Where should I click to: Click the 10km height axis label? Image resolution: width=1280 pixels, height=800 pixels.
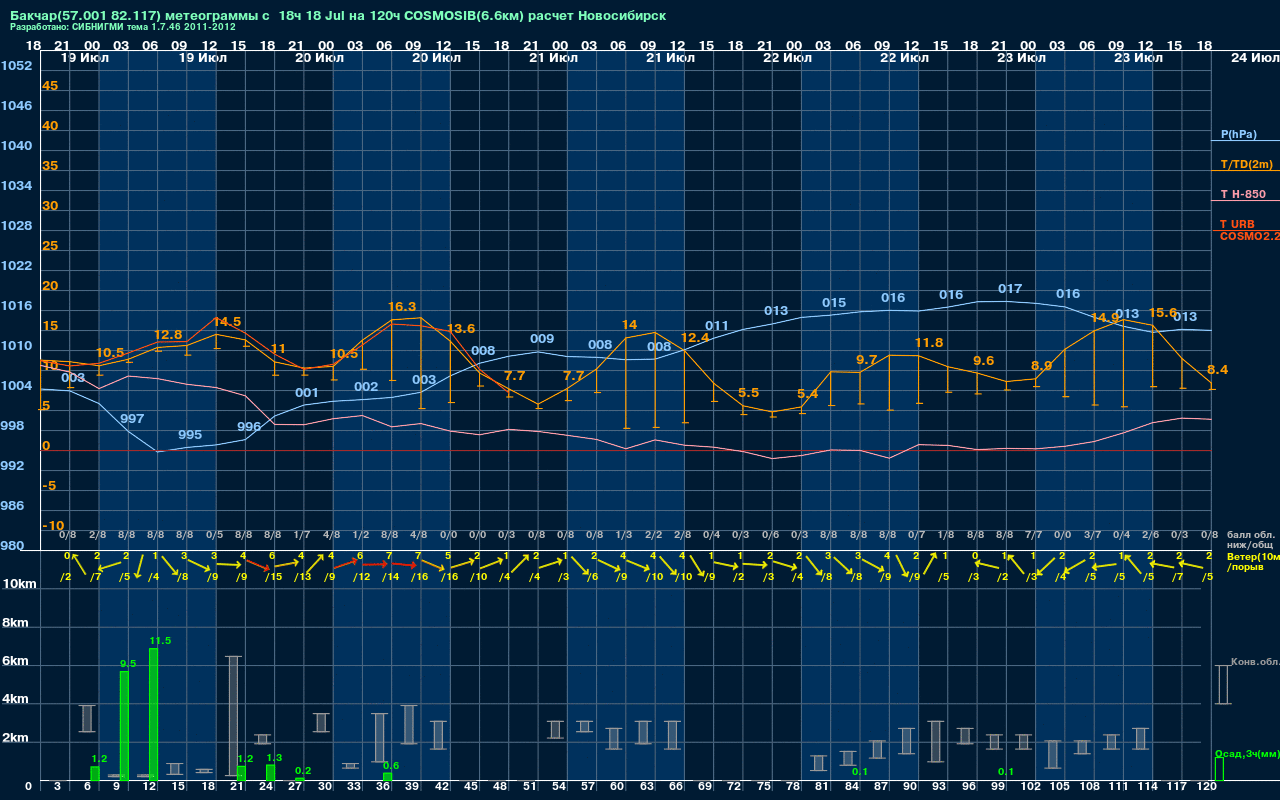tap(18, 584)
